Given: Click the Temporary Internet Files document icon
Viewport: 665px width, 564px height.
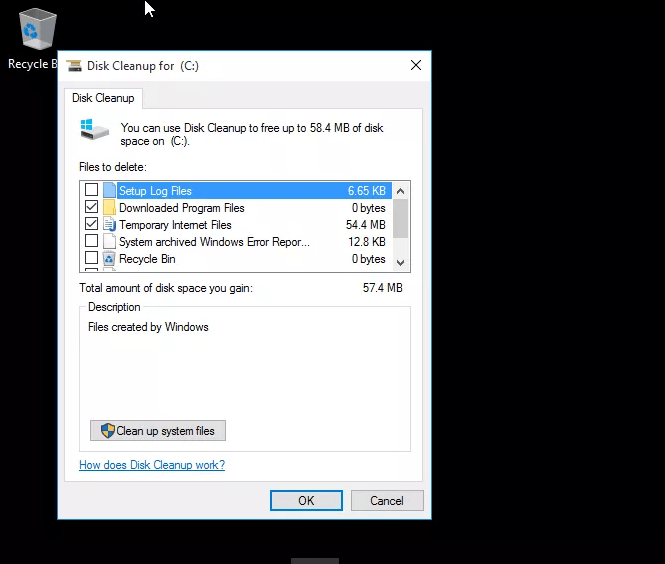Looking at the screenshot, I should (x=109, y=225).
